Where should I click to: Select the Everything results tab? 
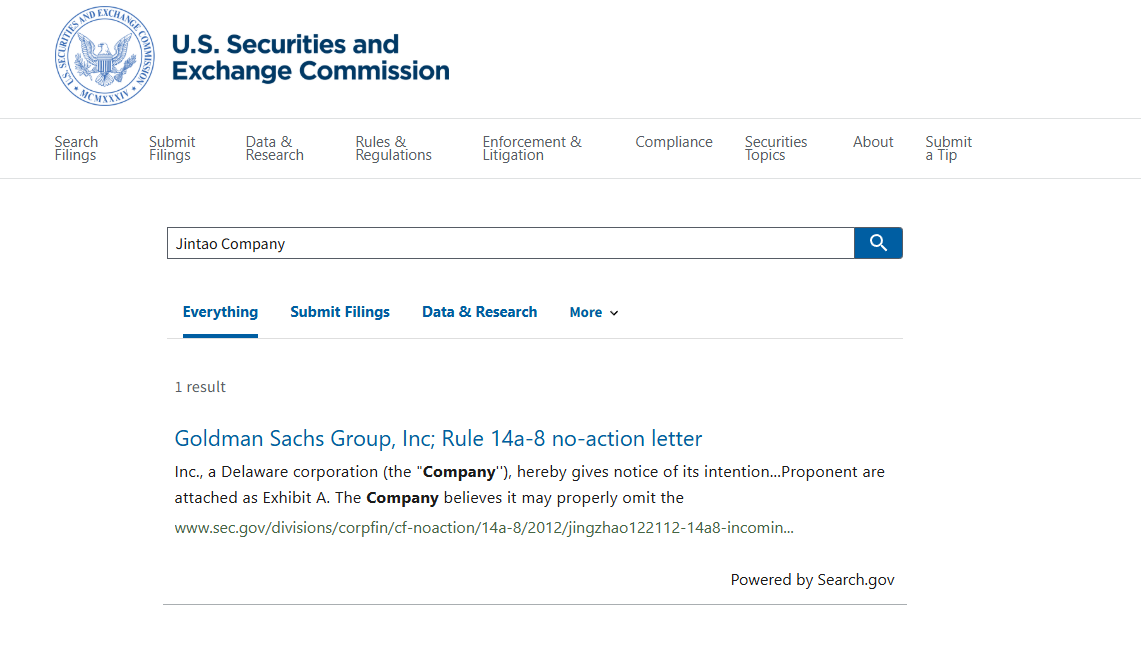(220, 312)
